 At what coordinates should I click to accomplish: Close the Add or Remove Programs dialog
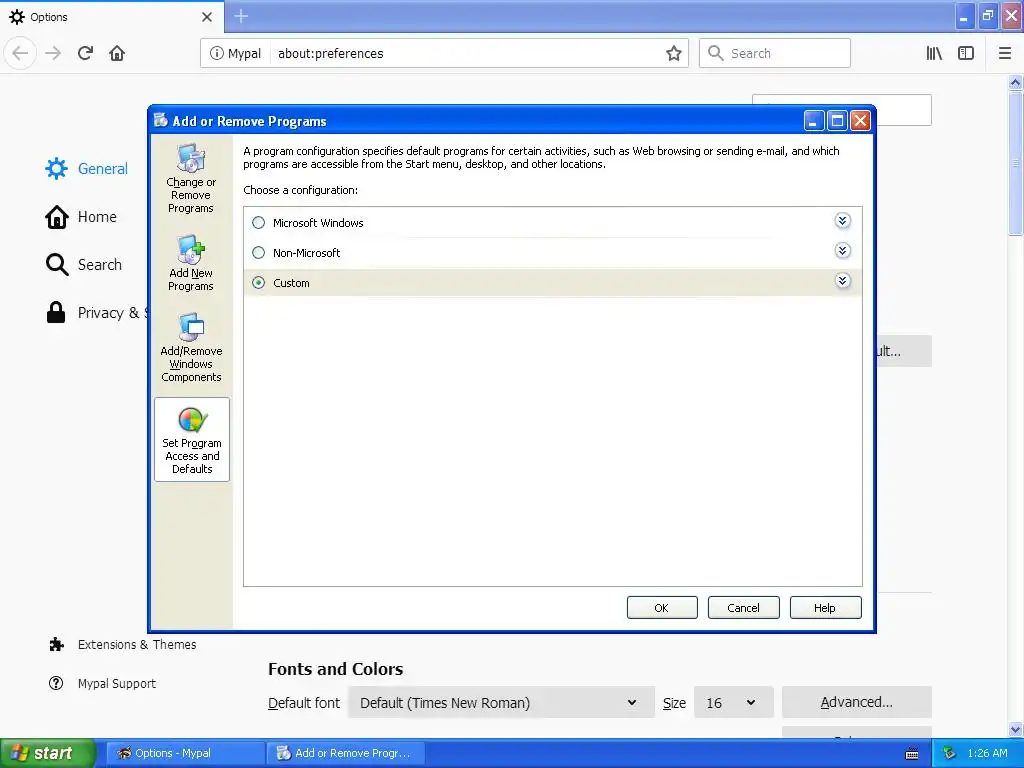pos(861,121)
